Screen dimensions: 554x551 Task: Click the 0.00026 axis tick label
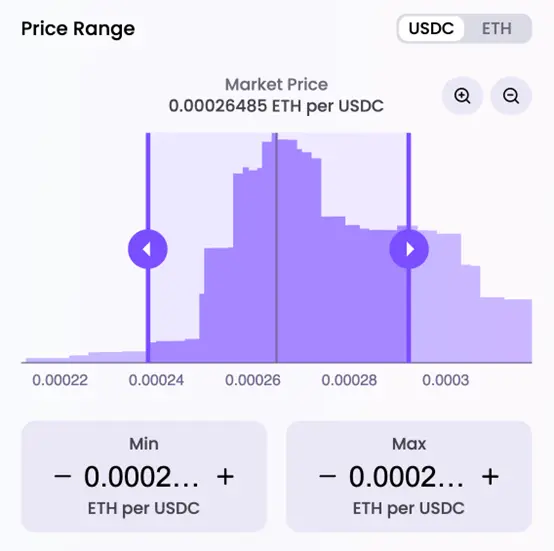[253, 380]
